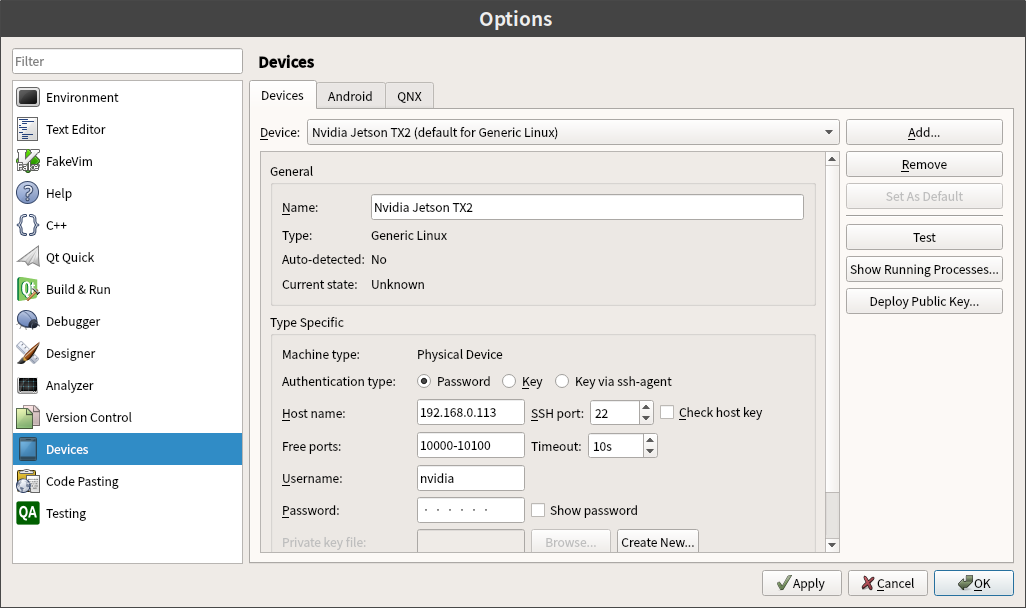The width and height of the screenshot is (1026, 608).
Task: Click the Devices tablet icon
Action: point(28,450)
